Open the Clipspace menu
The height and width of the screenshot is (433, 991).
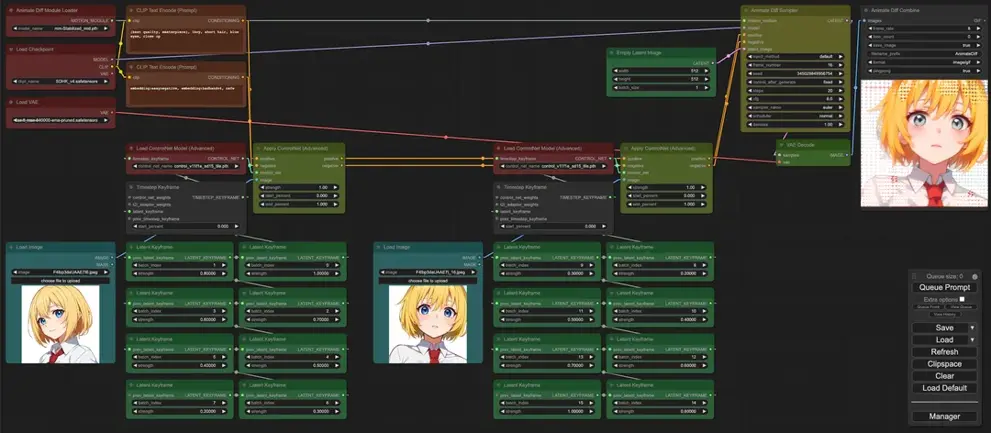tap(944, 364)
